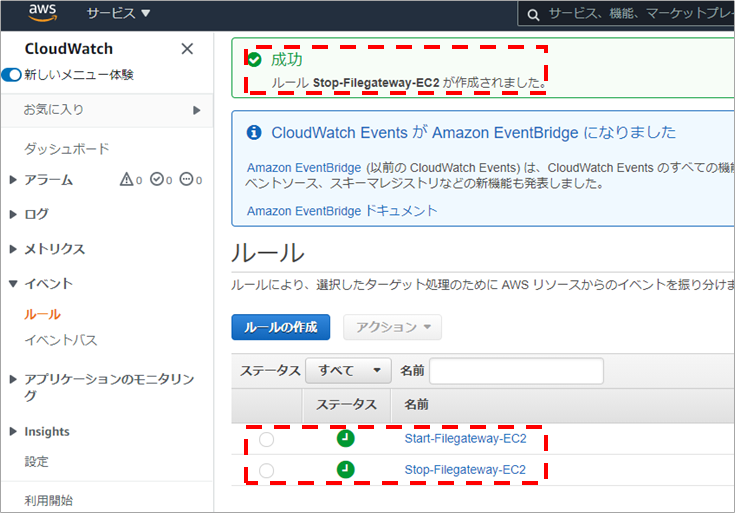The image size is (735, 513).
Task: Click the in-alarm triangle warning icon
Action: click(127, 179)
